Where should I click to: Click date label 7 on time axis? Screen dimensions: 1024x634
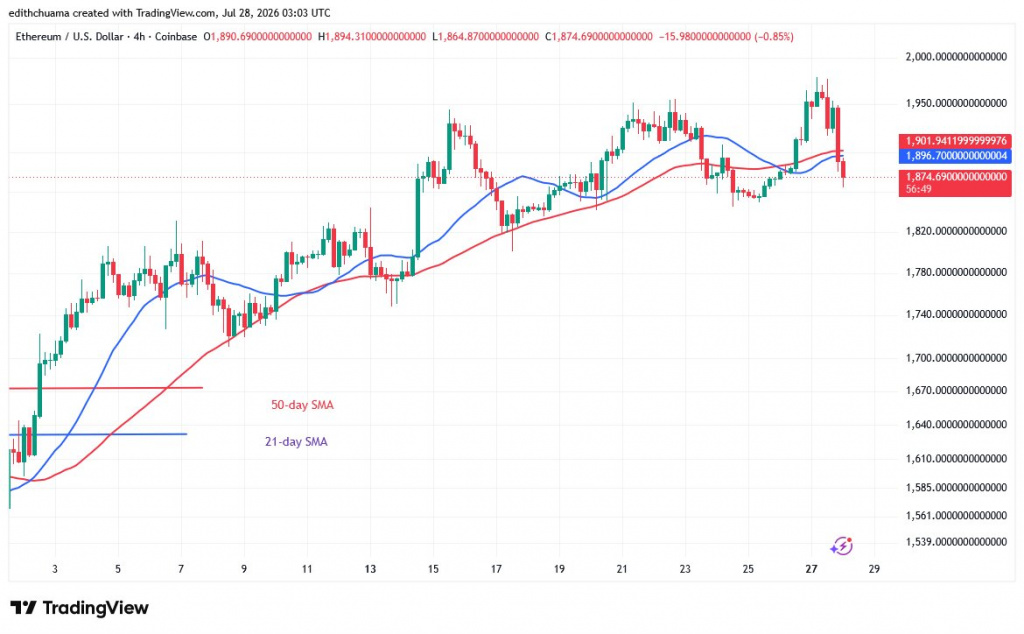pos(181,569)
